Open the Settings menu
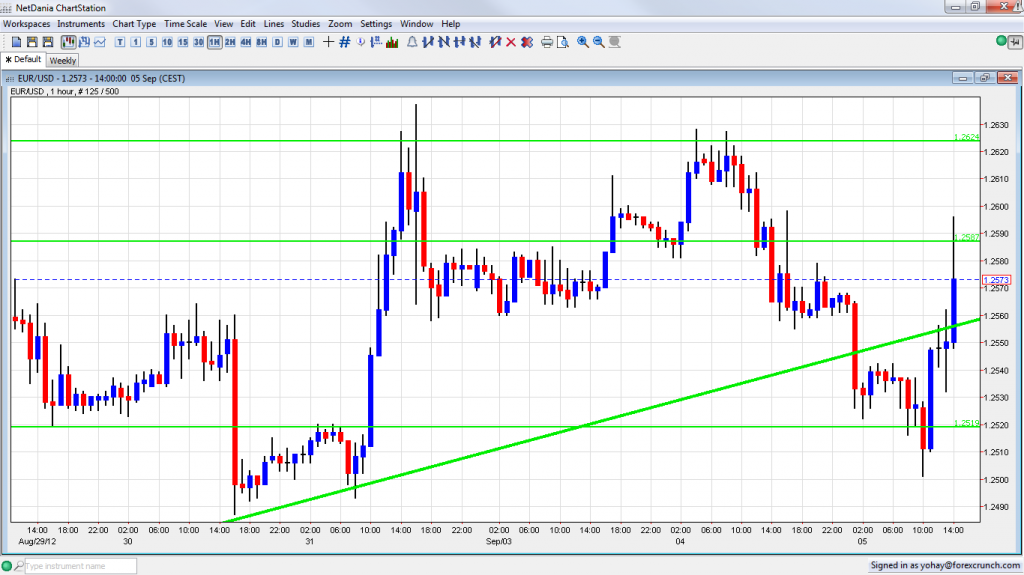The height and width of the screenshot is (575, 1024). point(376,24)
